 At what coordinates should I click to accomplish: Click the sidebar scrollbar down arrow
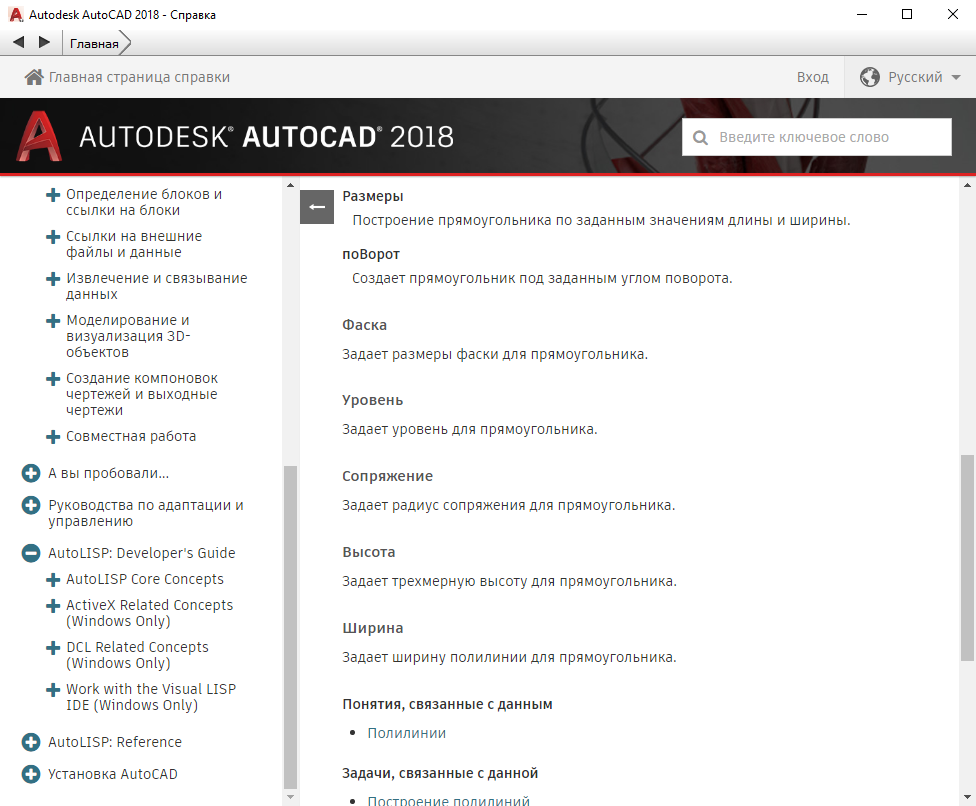290,797
